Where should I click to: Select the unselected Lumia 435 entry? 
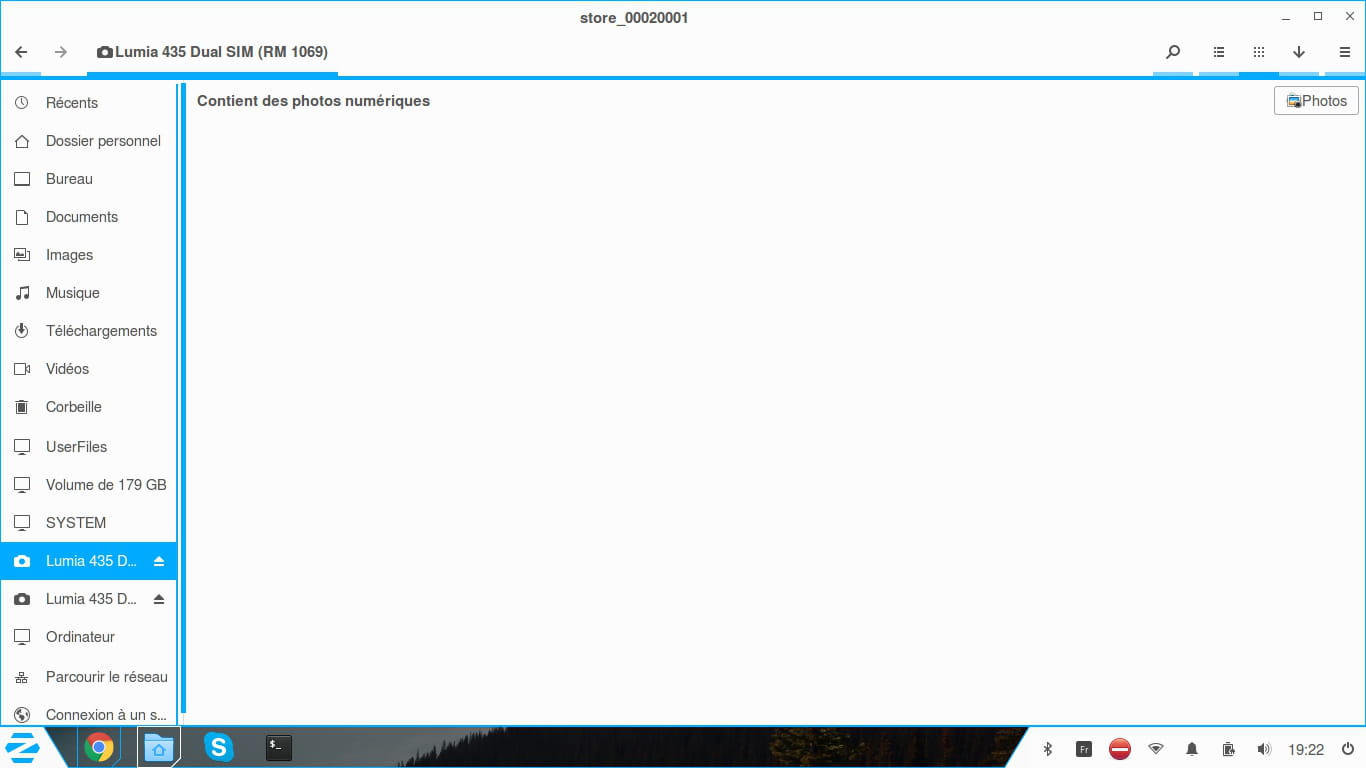pyautogui.click(x=88, y=599)
